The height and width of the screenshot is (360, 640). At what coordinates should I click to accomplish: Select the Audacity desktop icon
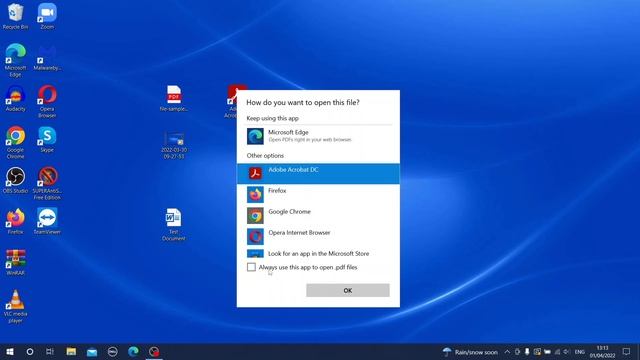pyautogui.click(x=16, y=98)
